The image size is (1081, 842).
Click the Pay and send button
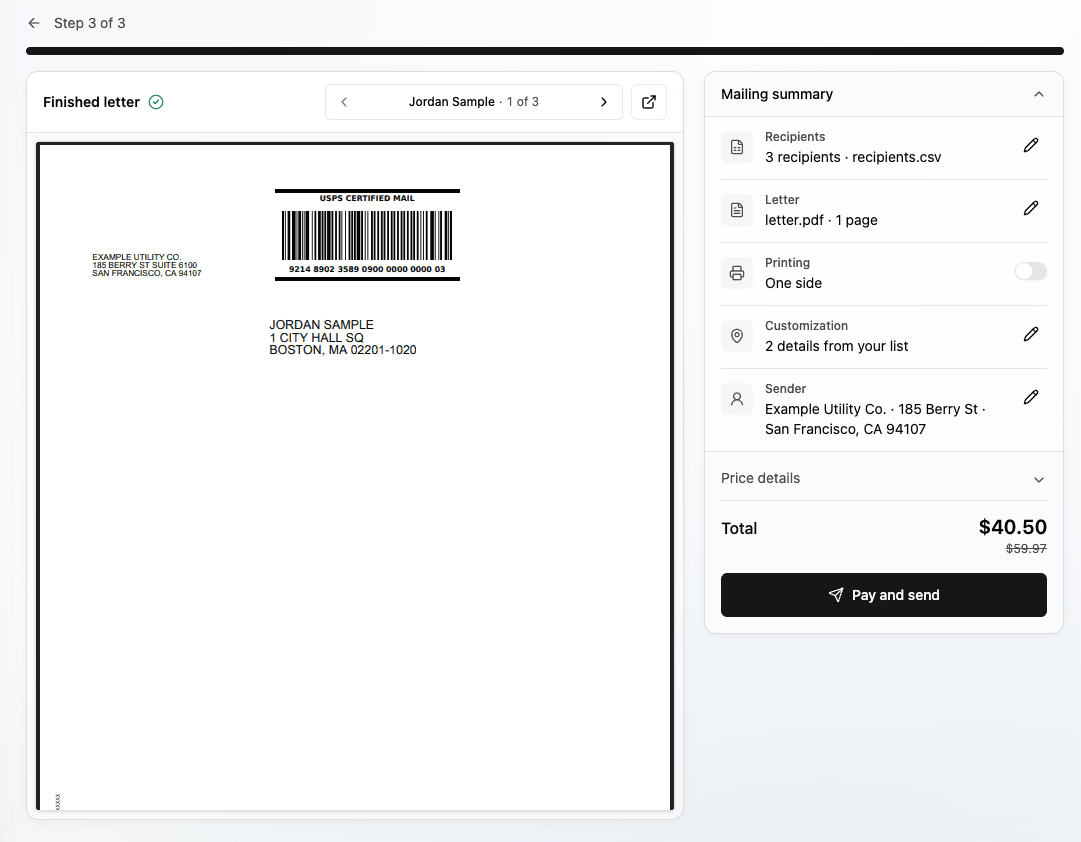pyautogui.click(x=884, y=595)
